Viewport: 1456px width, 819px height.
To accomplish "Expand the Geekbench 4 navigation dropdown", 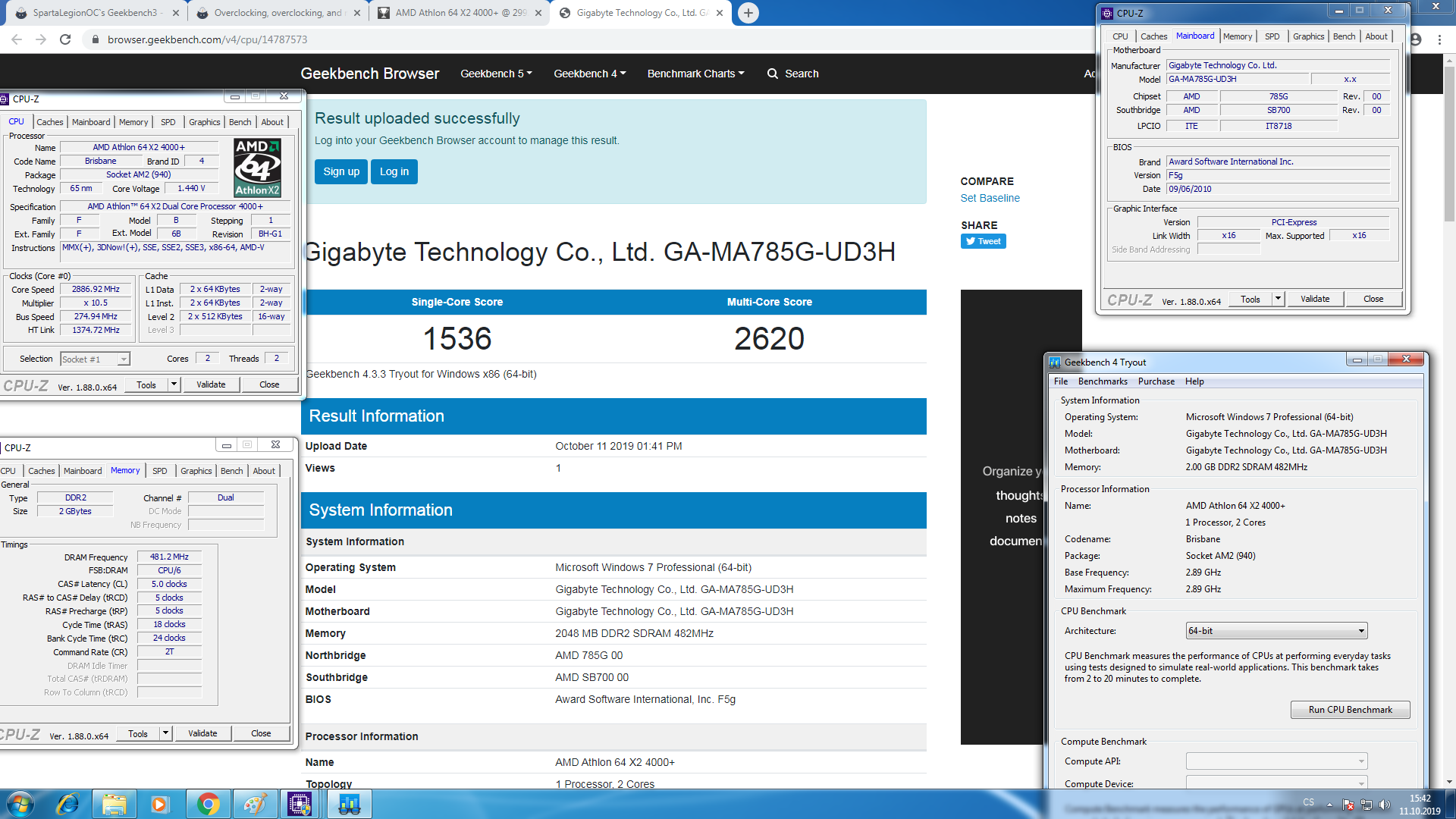I will (x=590, y=74).
